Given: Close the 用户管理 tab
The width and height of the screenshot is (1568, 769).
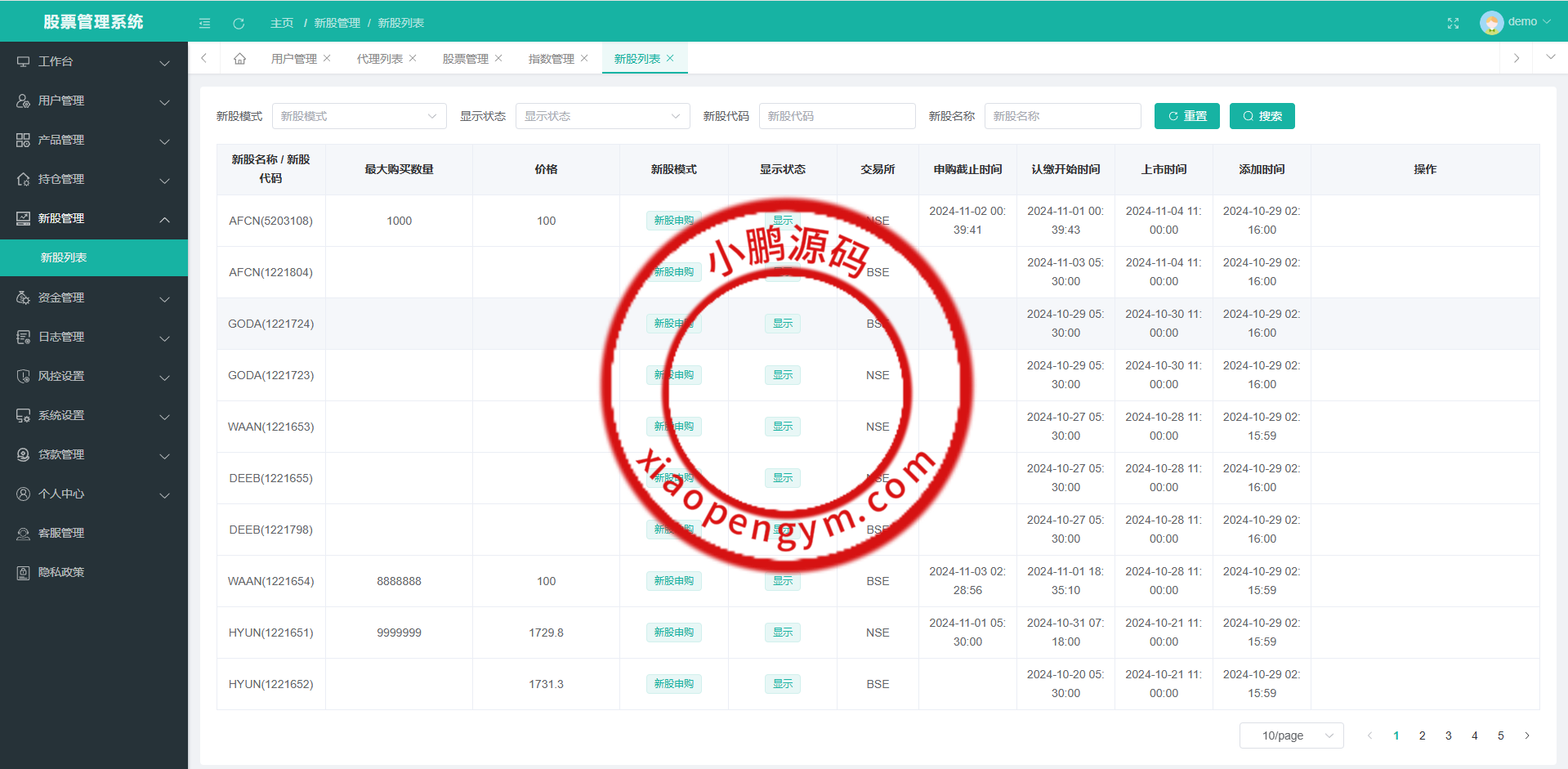Looking at the screenshot, I should click(327, 58).
